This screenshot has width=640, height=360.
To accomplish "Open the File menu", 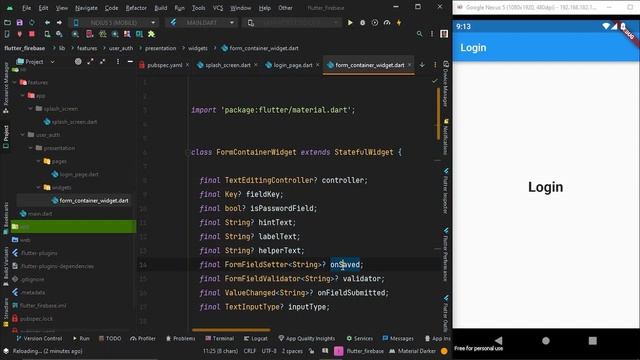I will [x=27, y=8].
